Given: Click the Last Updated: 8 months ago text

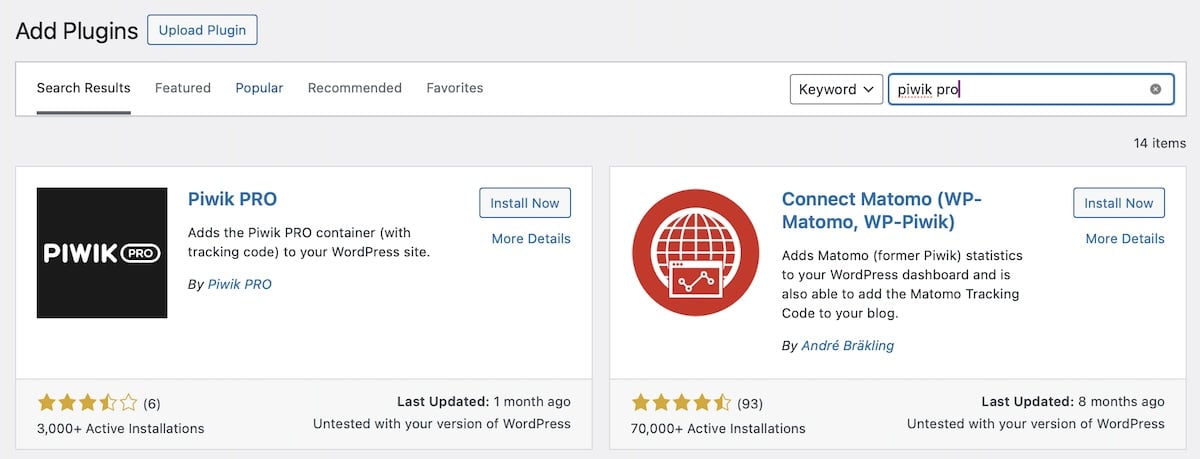Looking at the screenshot, I should pyautogui.click(x=1074, y=401).
